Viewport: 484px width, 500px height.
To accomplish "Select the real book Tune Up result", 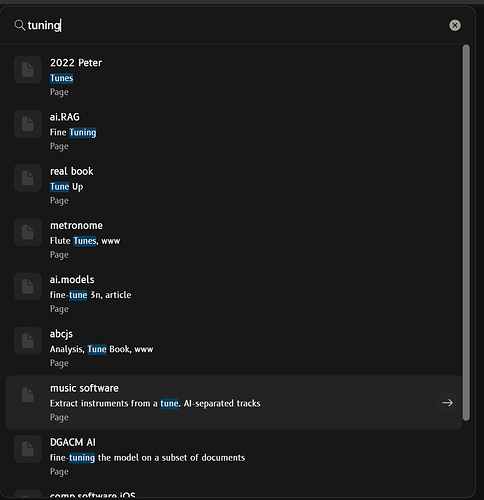I will tap(234, 186).
